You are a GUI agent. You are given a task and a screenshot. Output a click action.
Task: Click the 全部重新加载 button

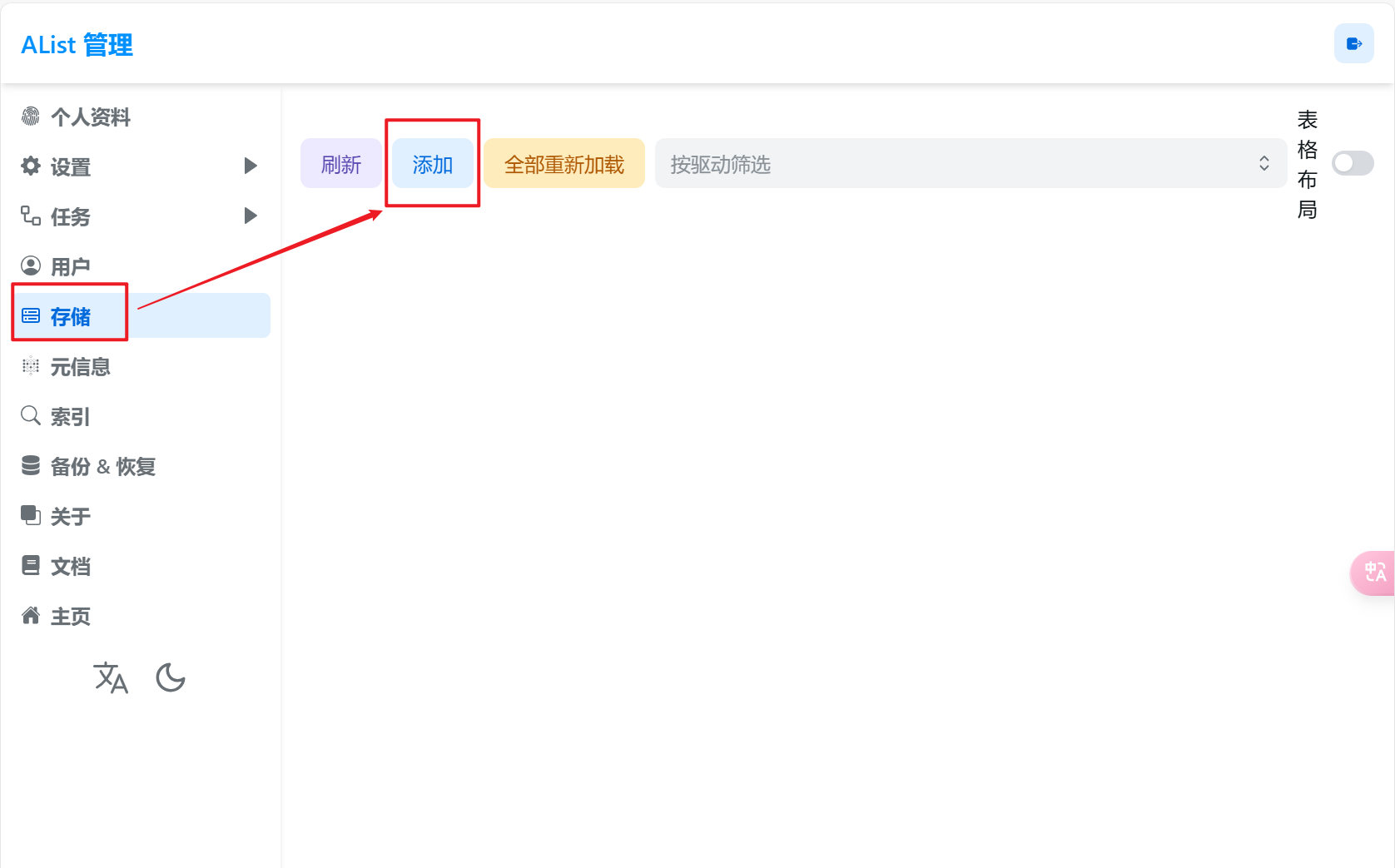(564, 164)
